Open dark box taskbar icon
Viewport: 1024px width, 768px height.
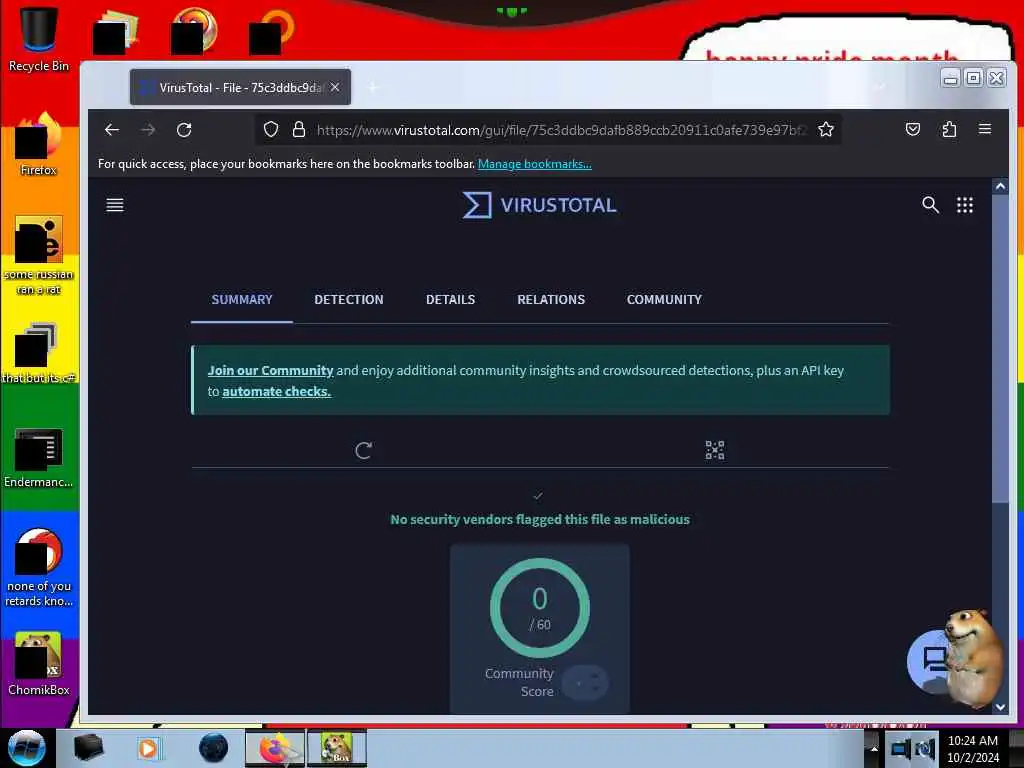(88, 748)
